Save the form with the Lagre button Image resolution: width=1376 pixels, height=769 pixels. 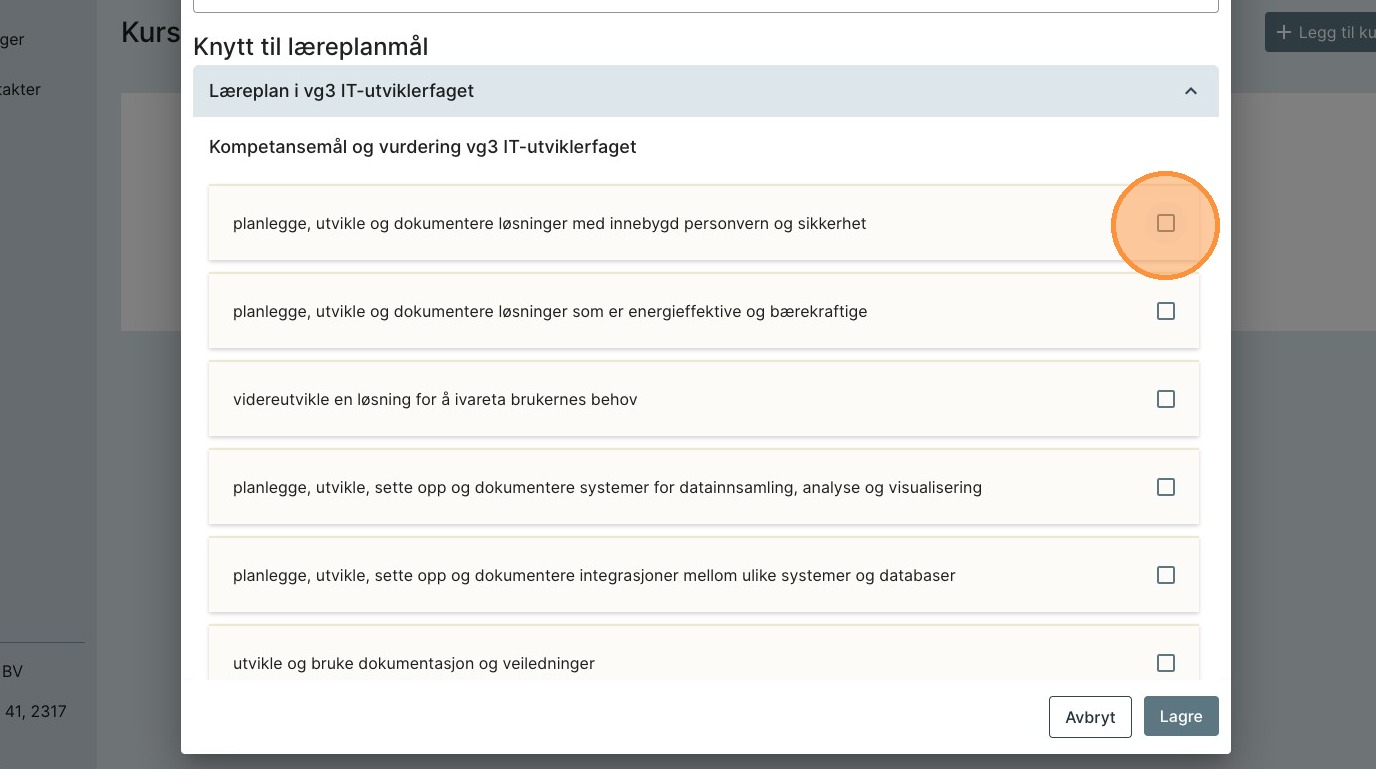click(1180, 717)
